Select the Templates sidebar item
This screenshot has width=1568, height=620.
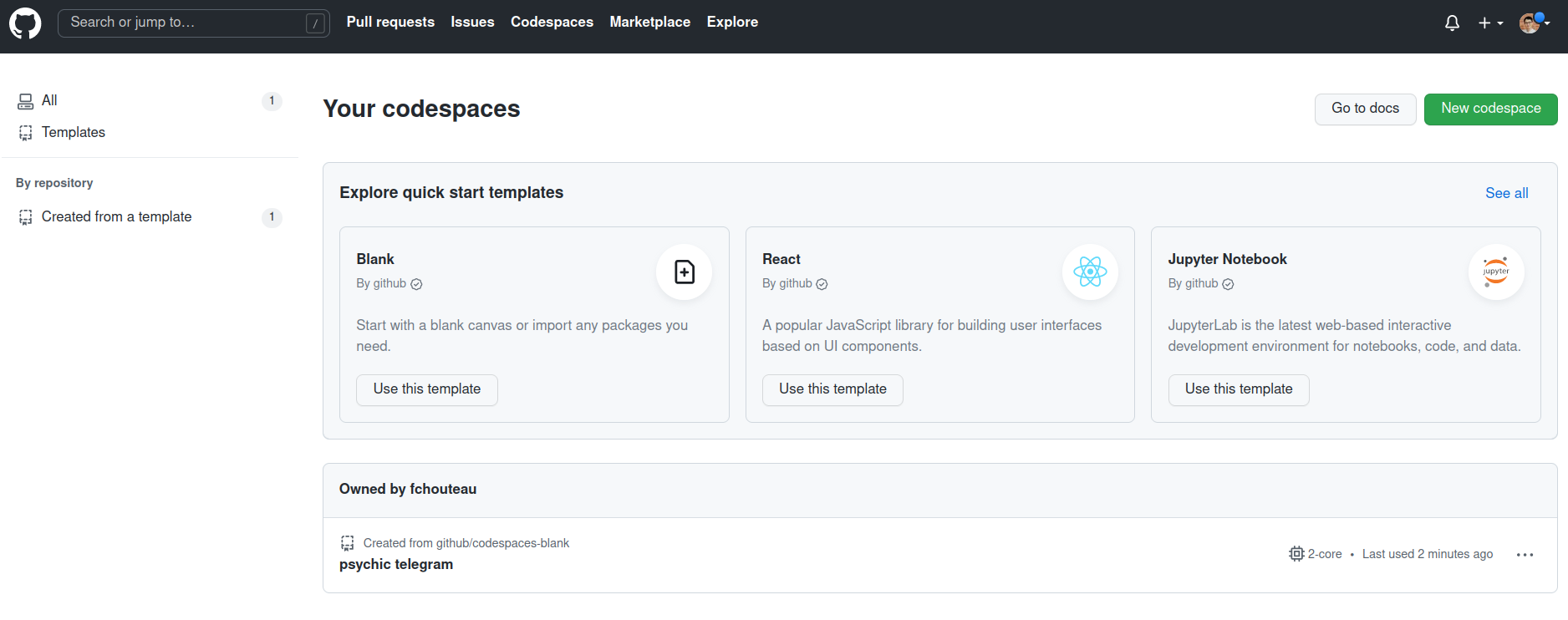[x=74, y=132]
